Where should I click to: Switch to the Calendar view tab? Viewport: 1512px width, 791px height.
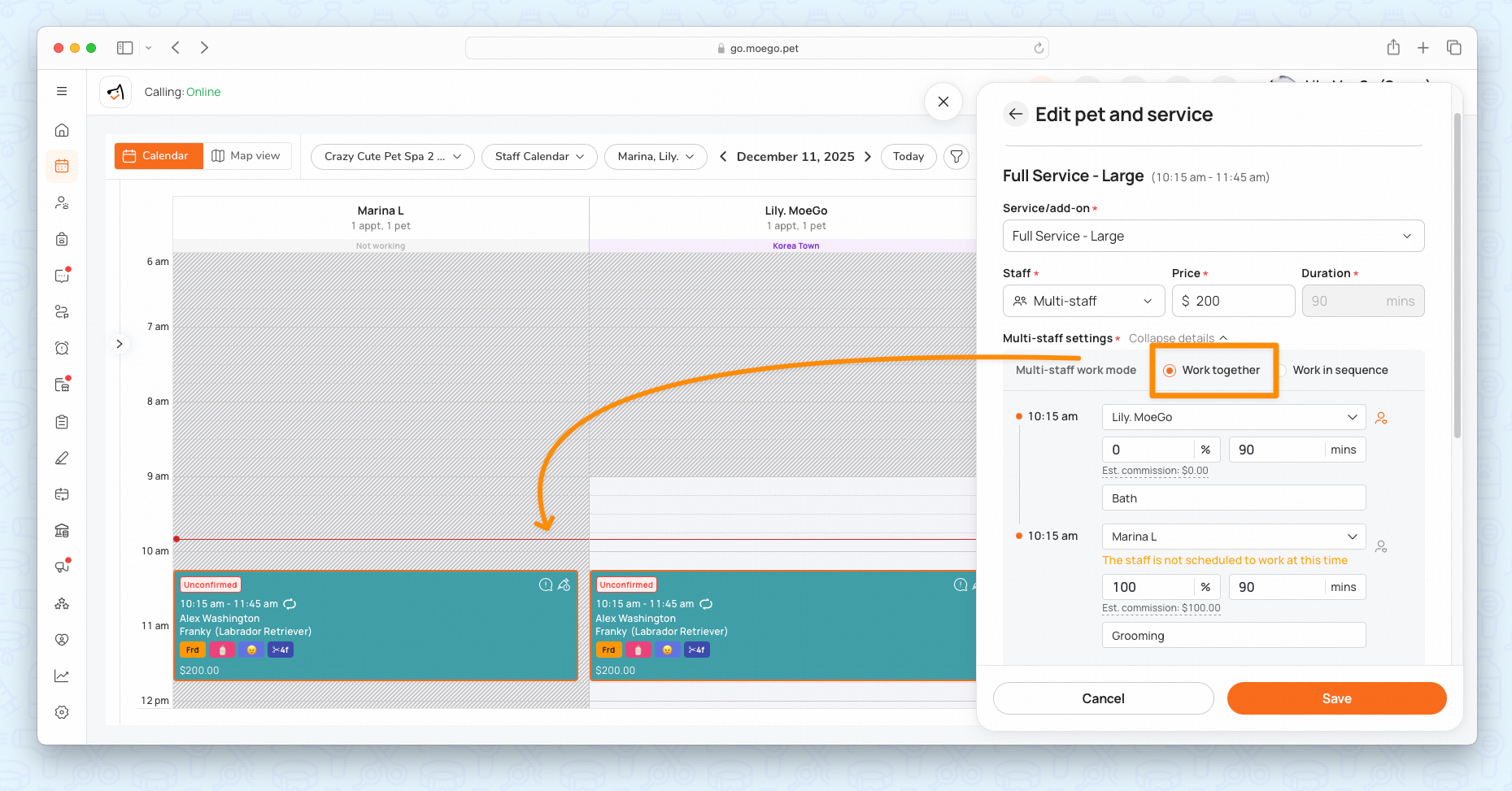coord(159,156)
